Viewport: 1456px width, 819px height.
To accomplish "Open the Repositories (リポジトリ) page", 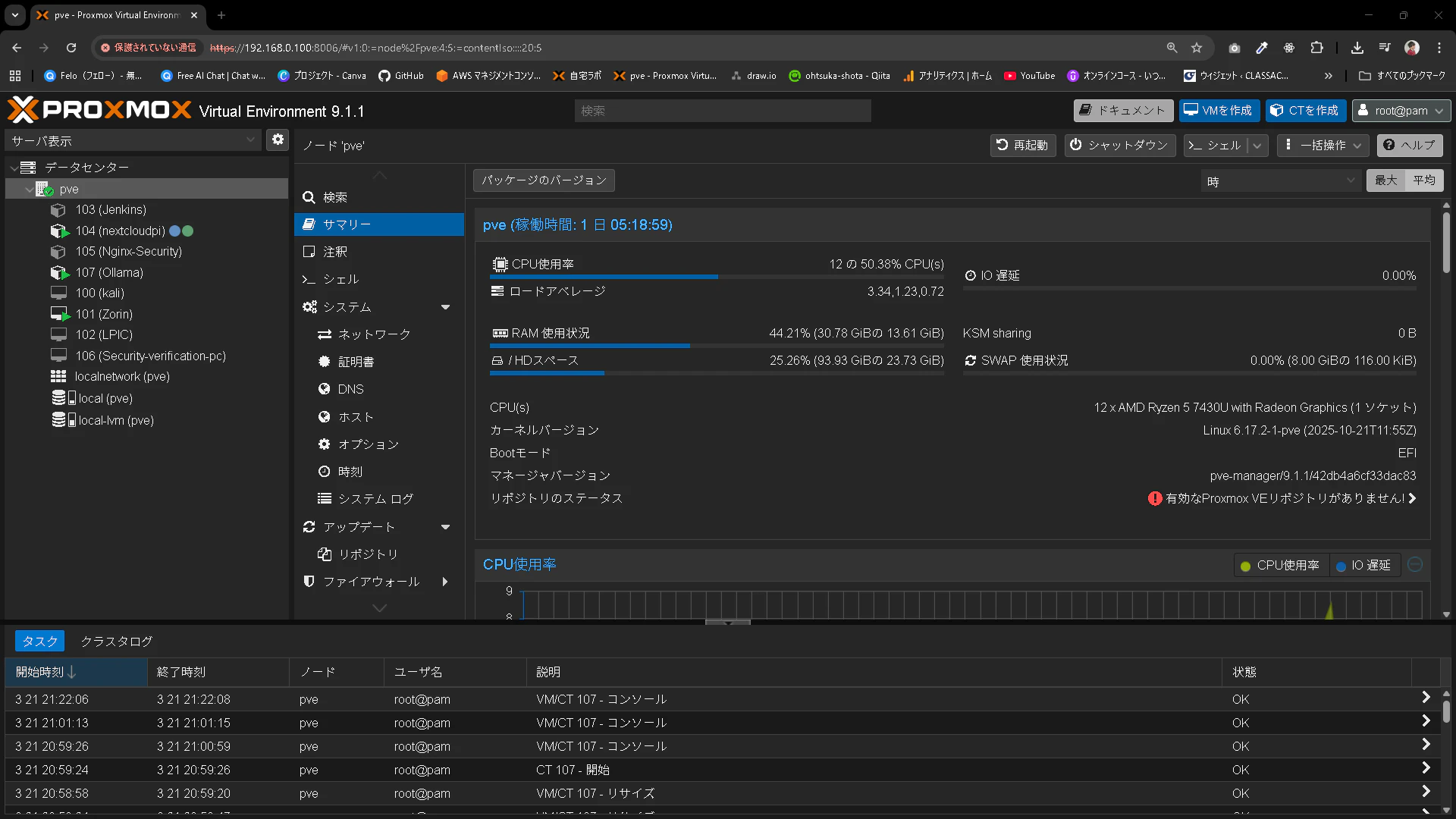I will 368,554.
